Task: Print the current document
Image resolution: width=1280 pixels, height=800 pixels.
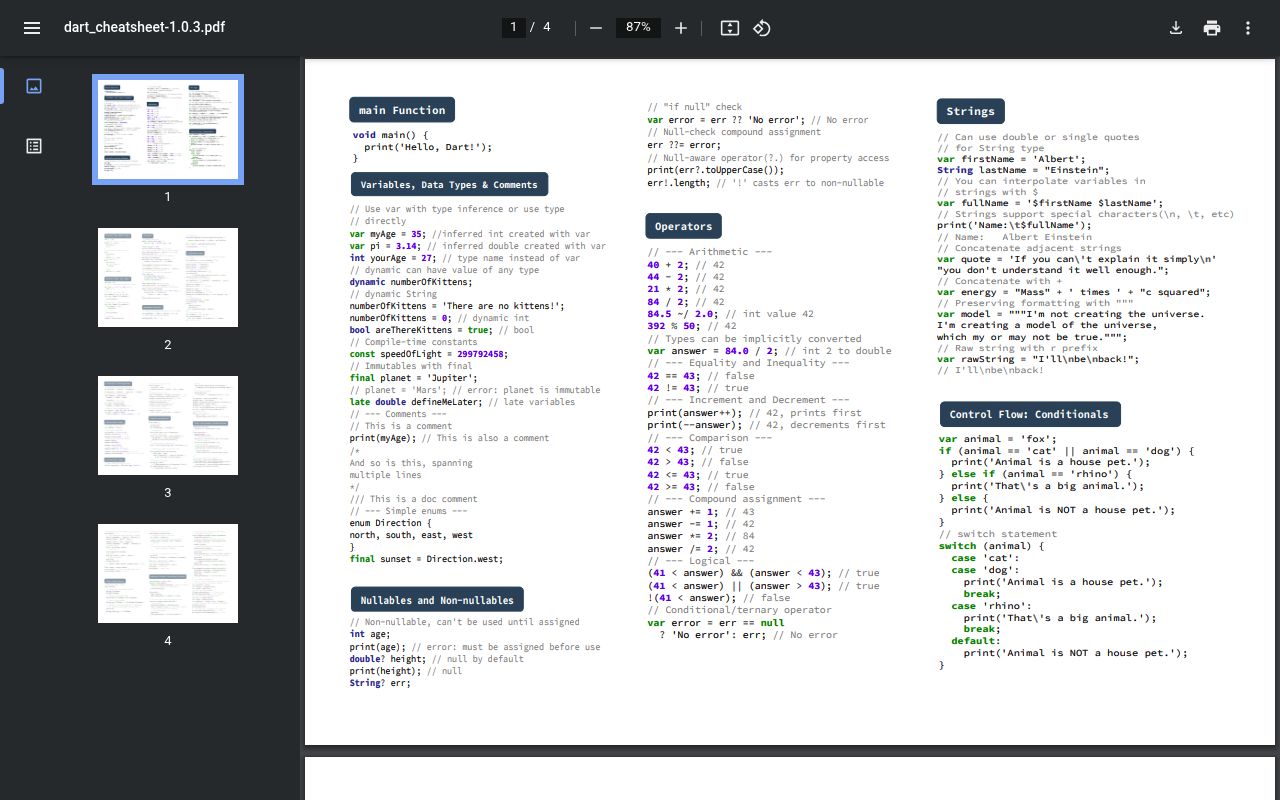Action: pyautogui.click(x=1211, y=28)
